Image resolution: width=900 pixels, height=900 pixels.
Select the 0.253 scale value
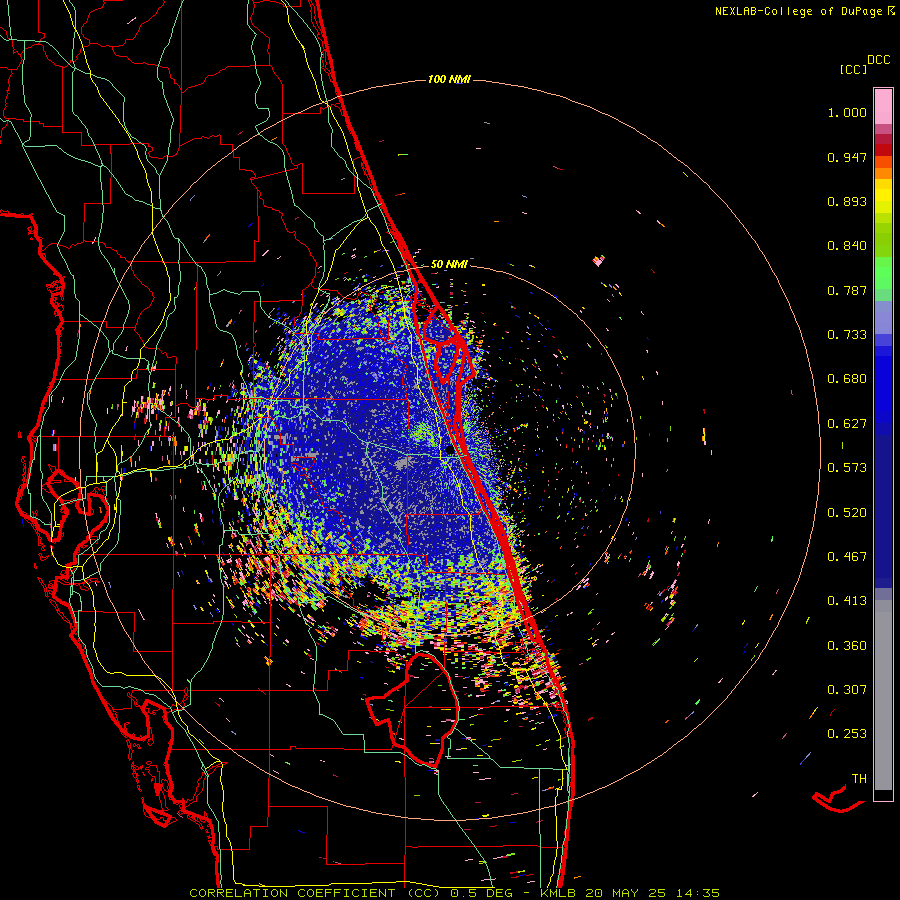coord(847,734)
